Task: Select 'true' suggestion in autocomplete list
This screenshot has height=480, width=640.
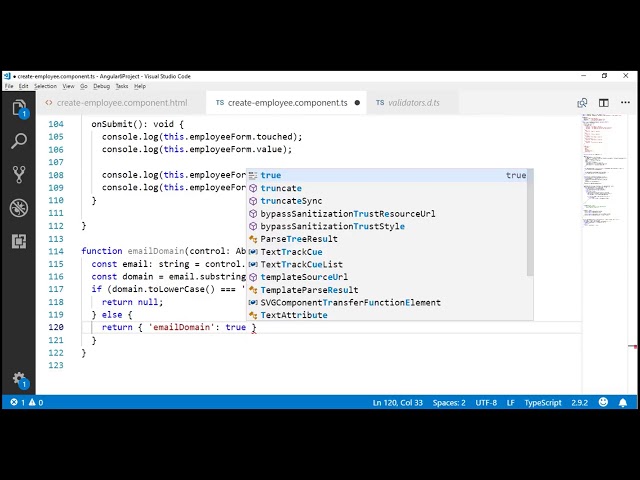Action: (387, 175)
